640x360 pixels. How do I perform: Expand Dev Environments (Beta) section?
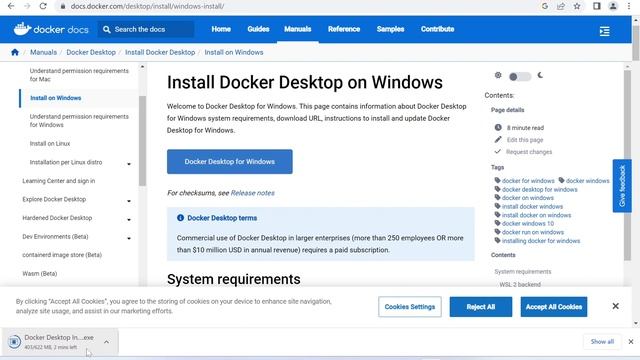click(x=129, y=238)
